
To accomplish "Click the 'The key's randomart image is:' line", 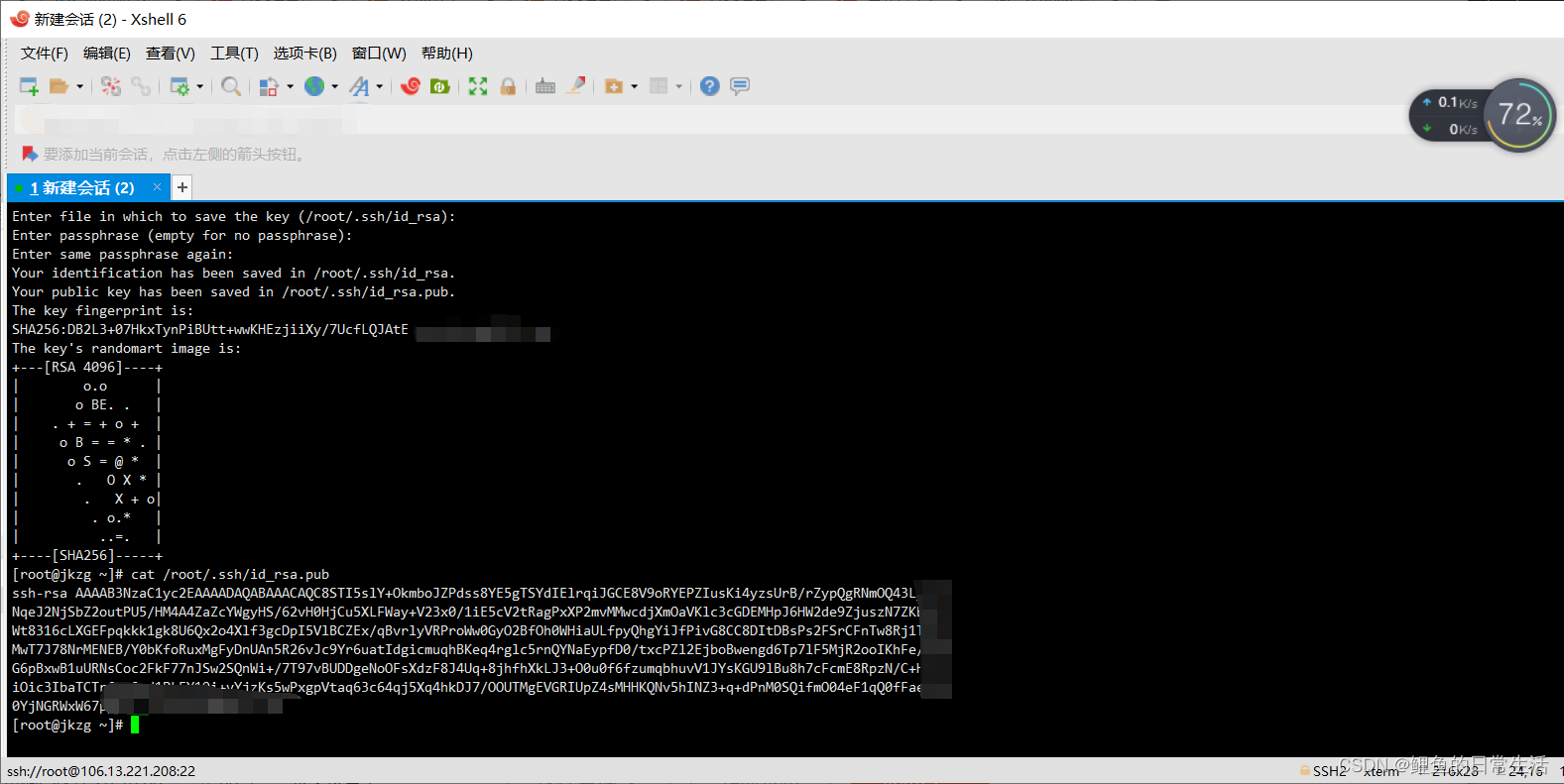I will pos(127,348).
